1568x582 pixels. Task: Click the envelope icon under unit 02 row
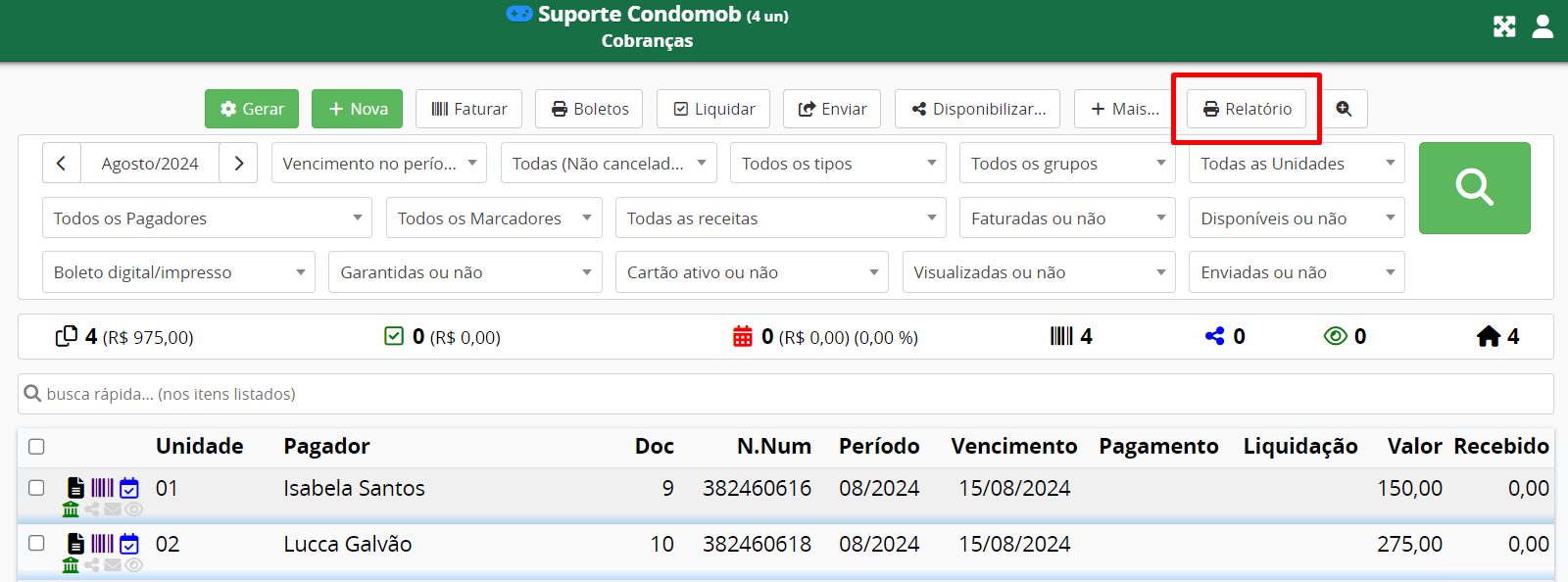pyautogui.click(x=113, y=565)
